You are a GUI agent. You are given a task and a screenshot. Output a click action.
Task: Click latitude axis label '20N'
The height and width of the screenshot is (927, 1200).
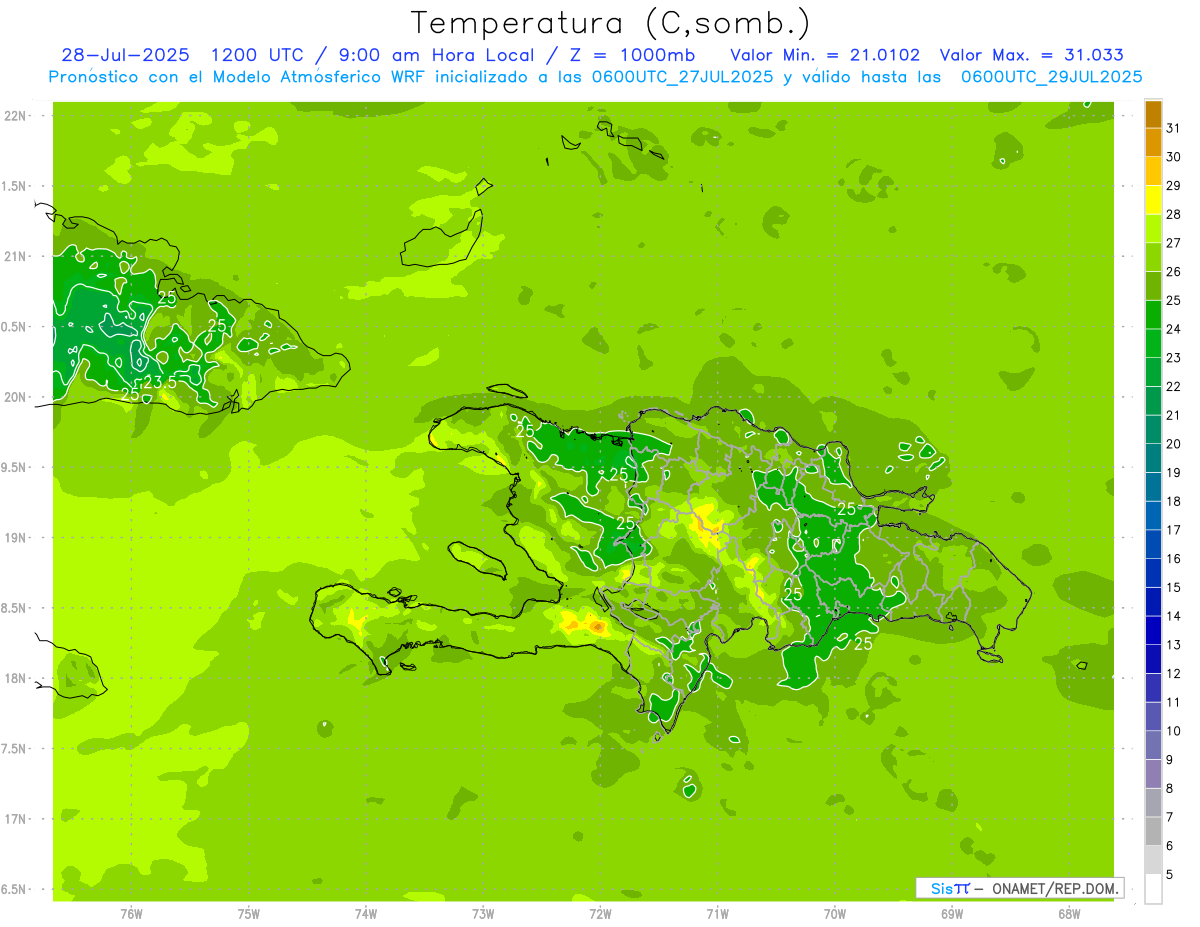16,397
